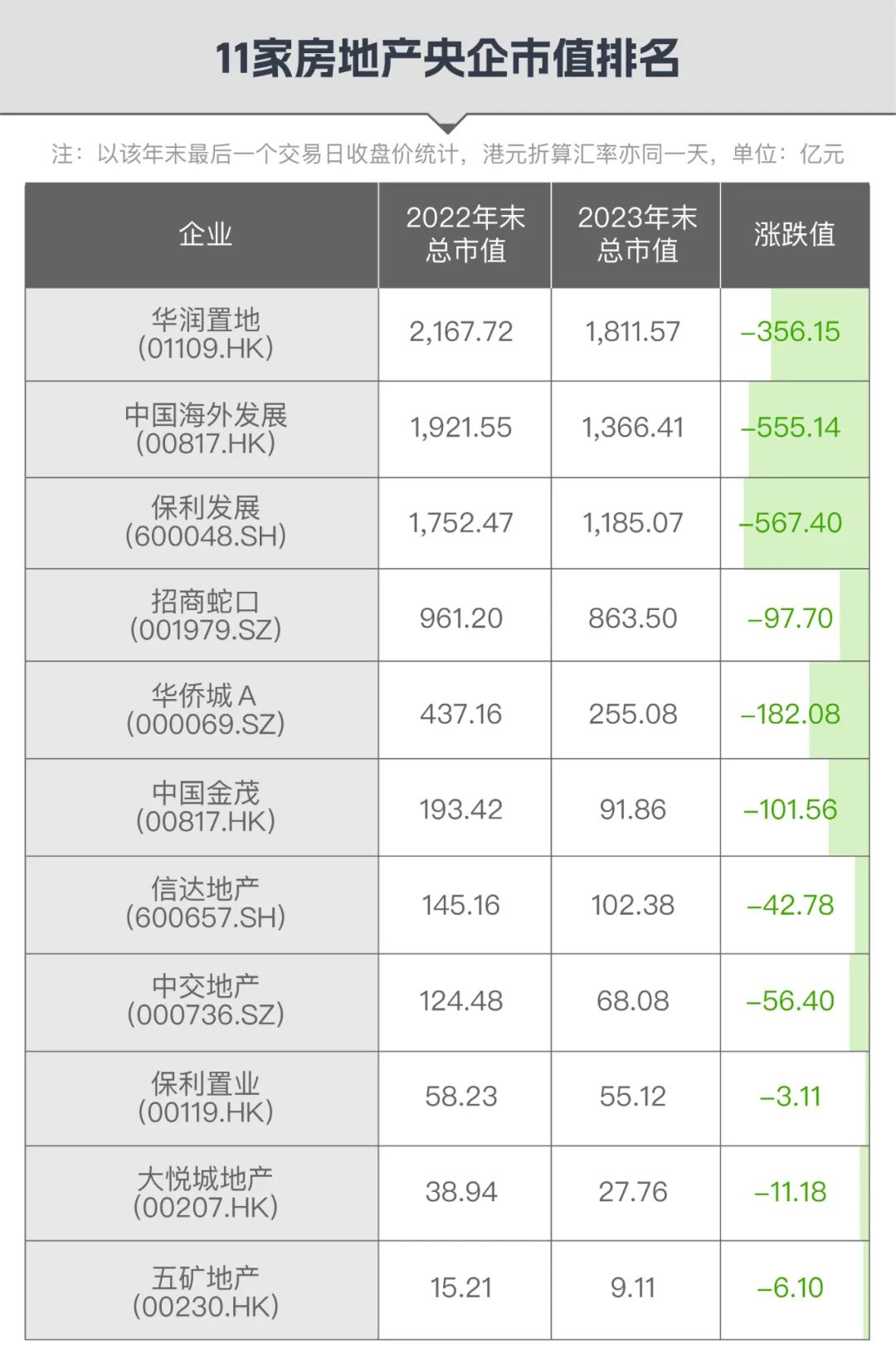This screenshot has height=1363, width=896.
Task: Select the 2023年末总市值 column header
Action: coord(636,235)
